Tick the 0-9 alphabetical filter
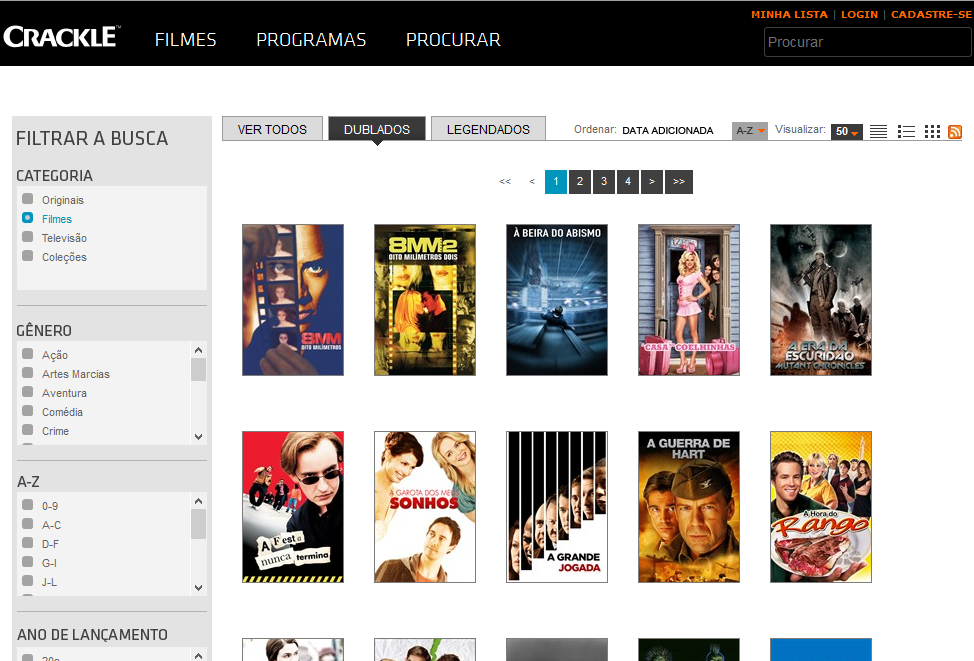Viewport: 974px width, 661px height. 27,504
